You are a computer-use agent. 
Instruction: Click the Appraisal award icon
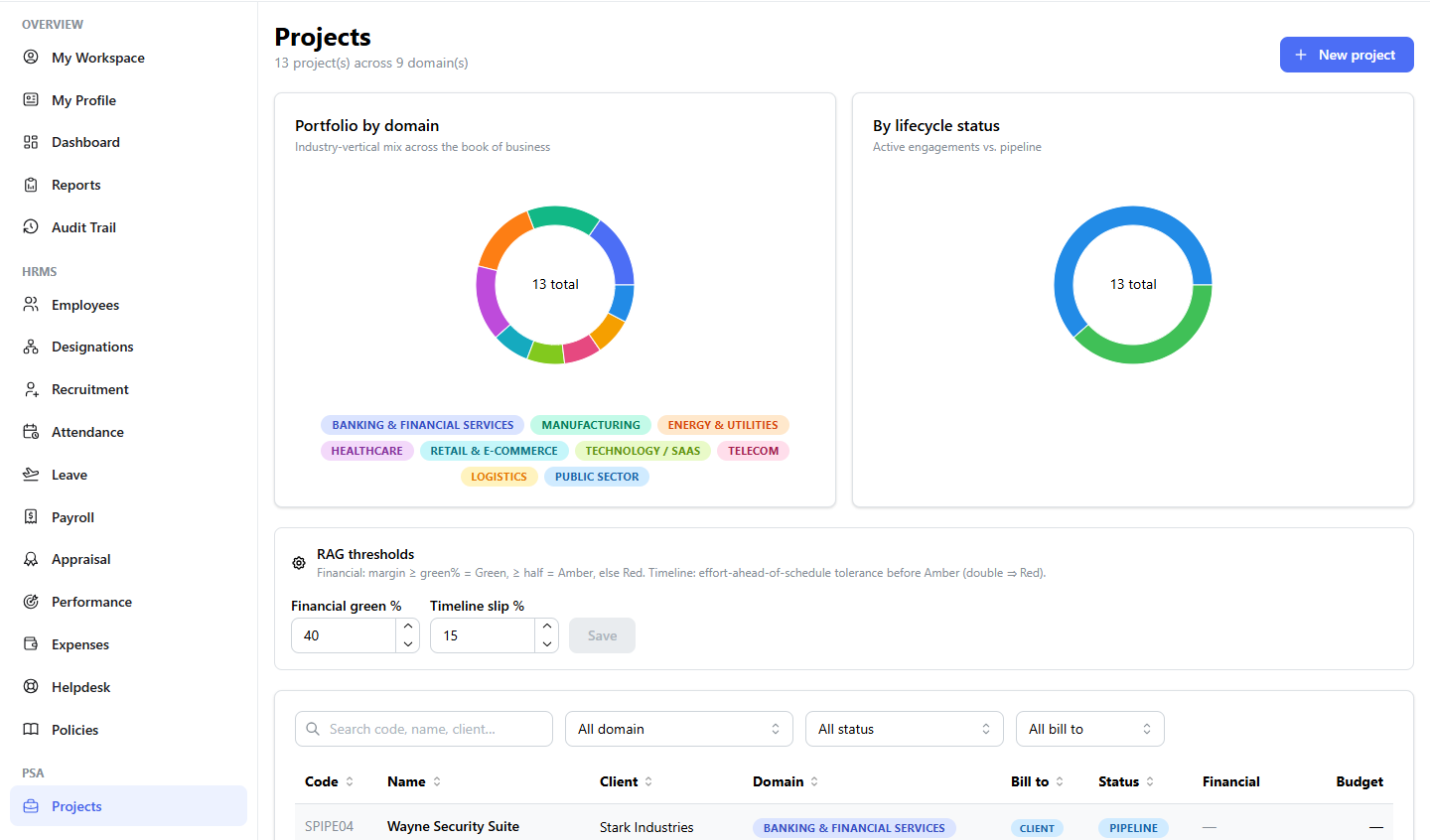tap(31, 559)
